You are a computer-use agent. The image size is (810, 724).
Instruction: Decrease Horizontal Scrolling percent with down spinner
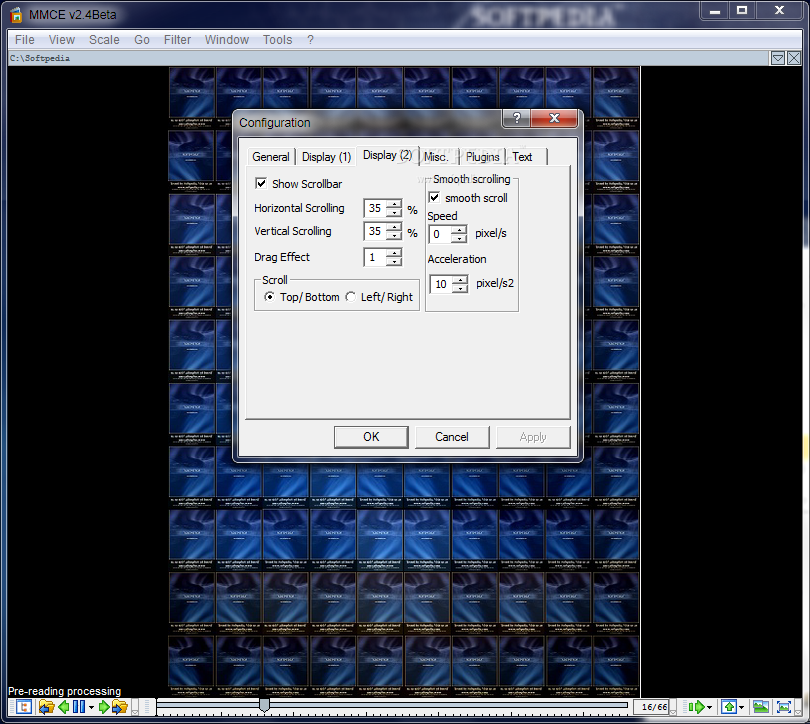(x=394, y=212)
